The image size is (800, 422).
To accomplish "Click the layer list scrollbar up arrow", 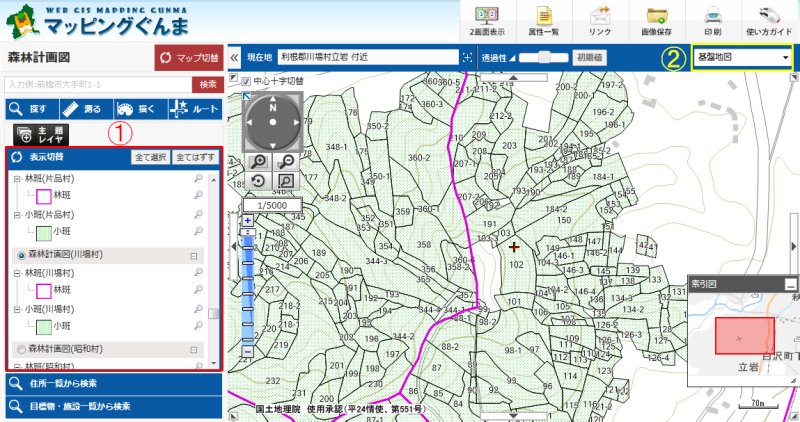I will click(214, 180).
